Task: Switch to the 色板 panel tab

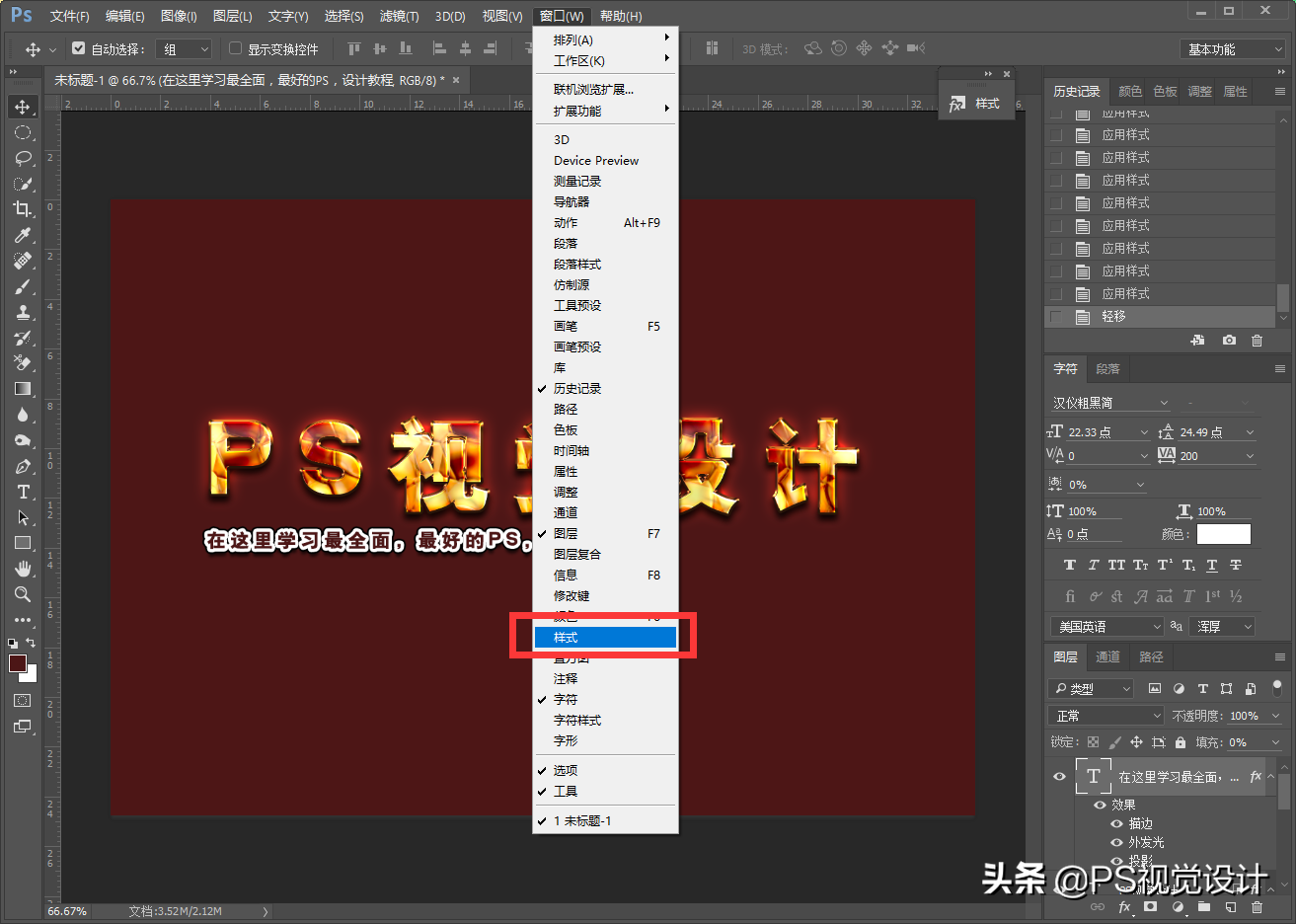Action: 1165,91
